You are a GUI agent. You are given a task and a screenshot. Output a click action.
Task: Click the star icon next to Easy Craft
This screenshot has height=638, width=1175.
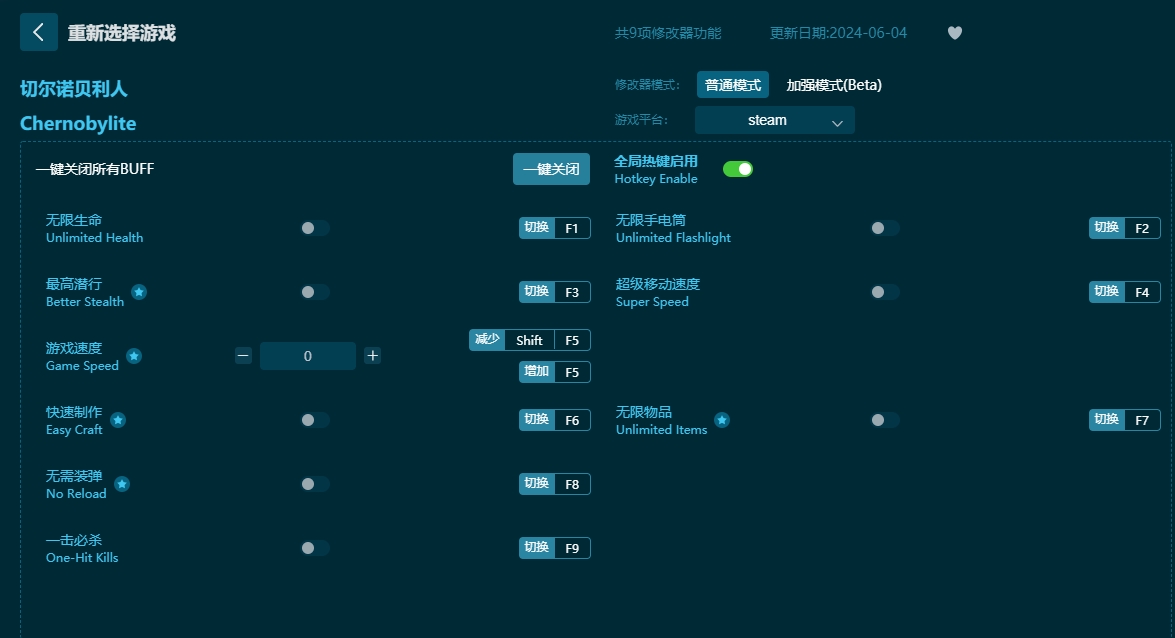point(117,421)
